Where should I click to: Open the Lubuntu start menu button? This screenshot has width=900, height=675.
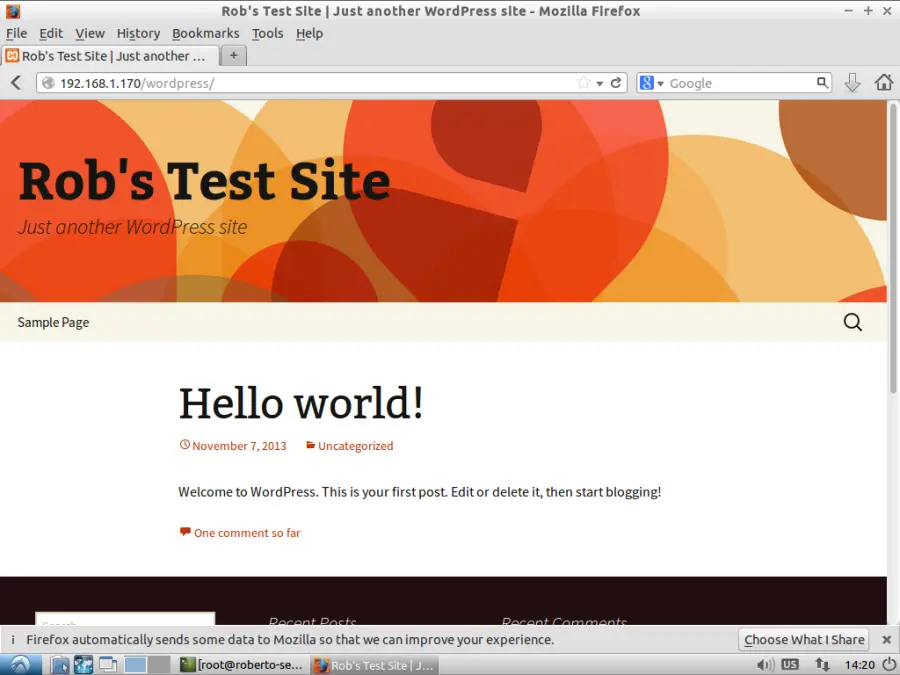pos(21,665)
